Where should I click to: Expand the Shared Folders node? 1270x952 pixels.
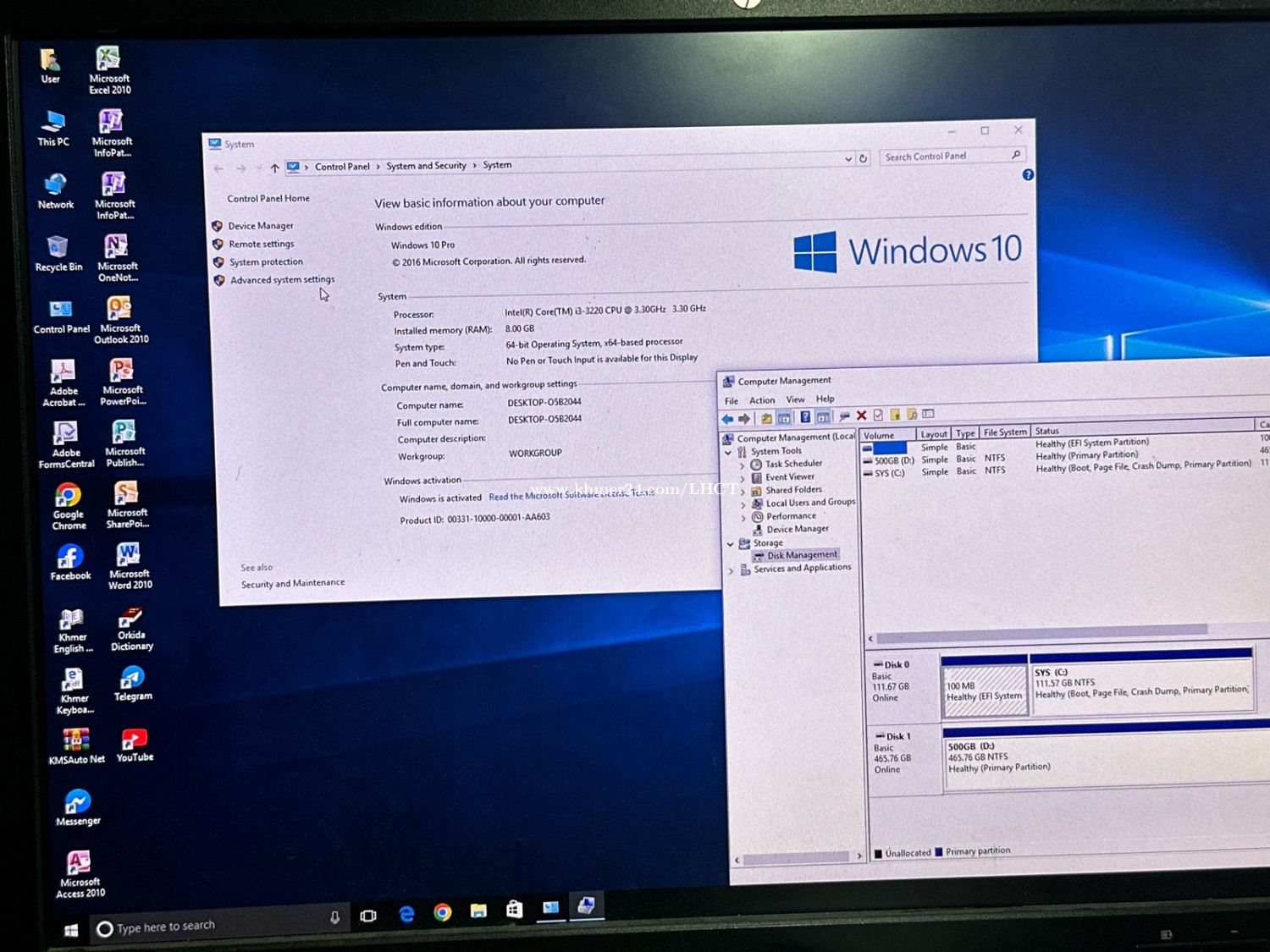click(743, 493)
